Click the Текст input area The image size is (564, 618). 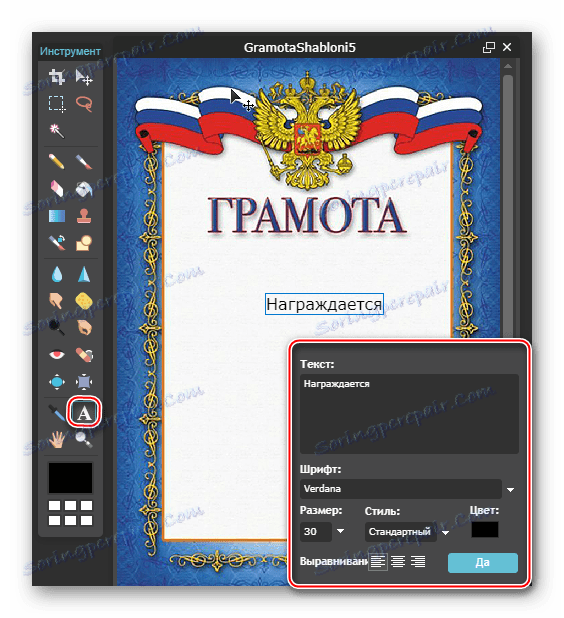409,414
